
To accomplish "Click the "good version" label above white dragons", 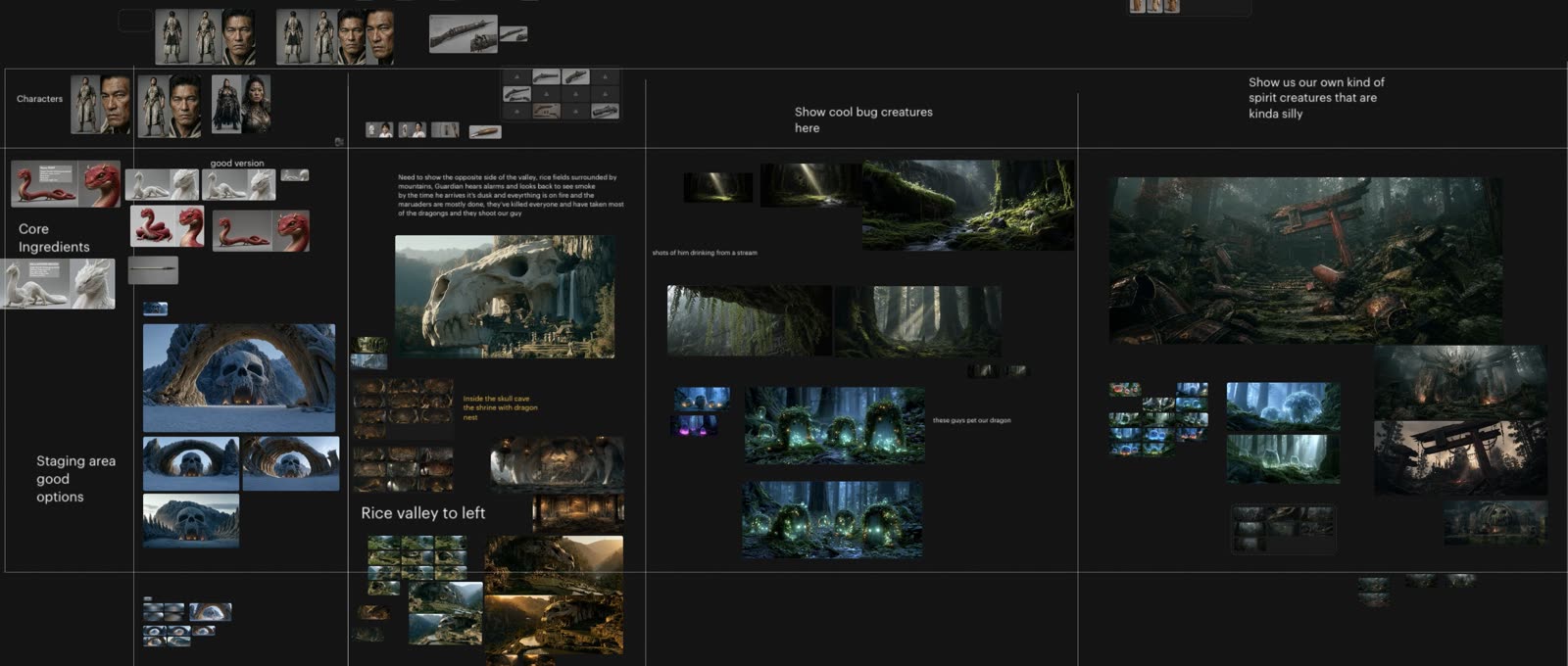I will pos(236,164).
